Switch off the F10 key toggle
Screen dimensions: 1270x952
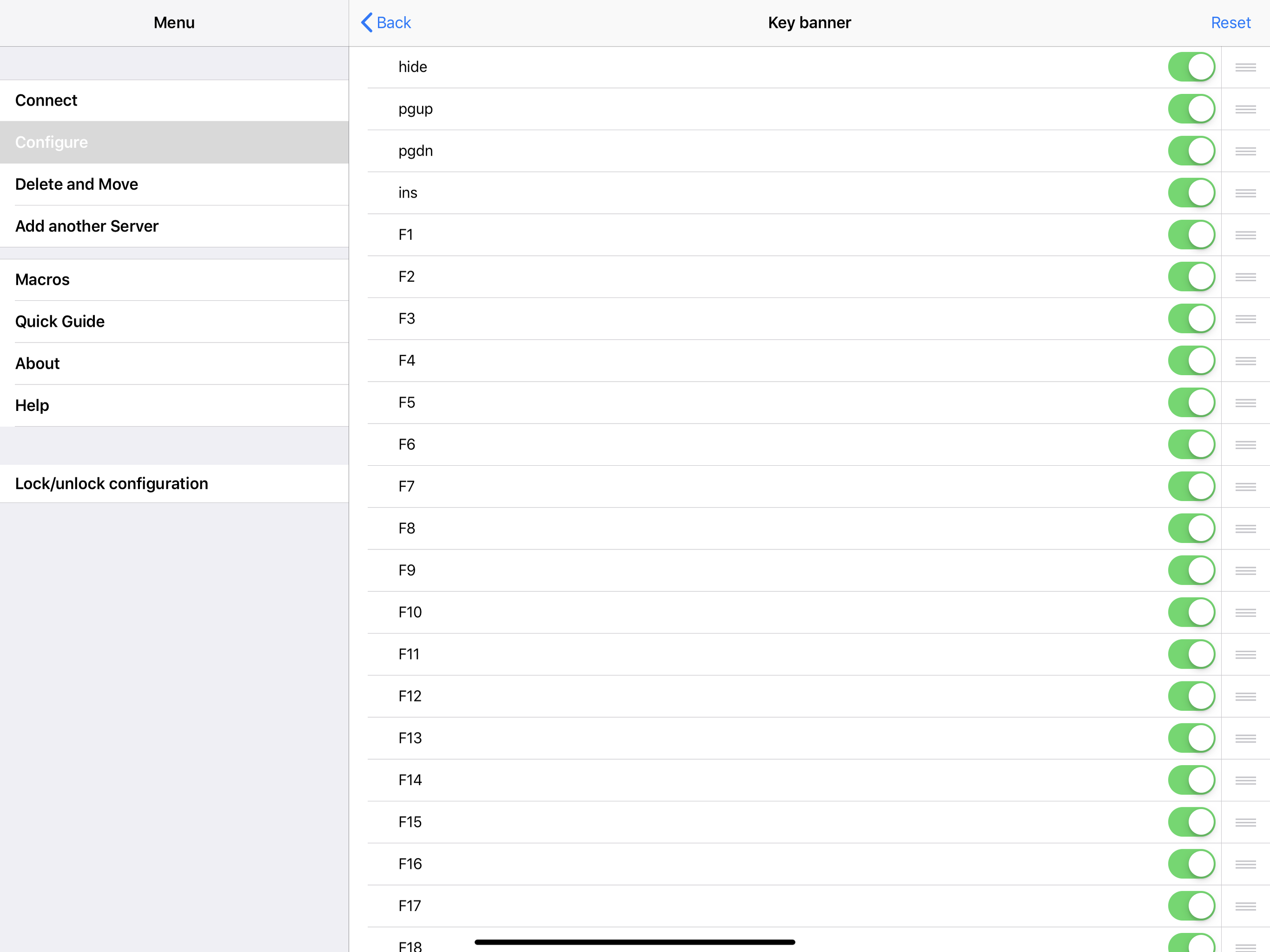[x=1191, y=612]
